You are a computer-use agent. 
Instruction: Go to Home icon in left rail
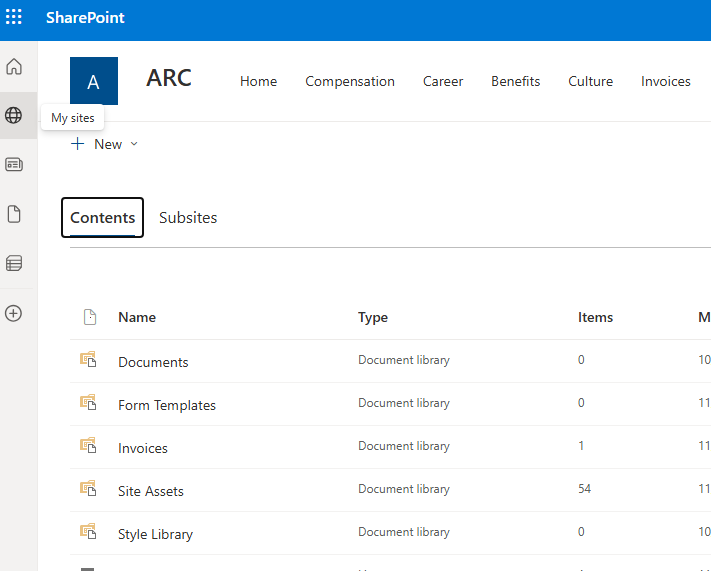click(x=14, y=67)
